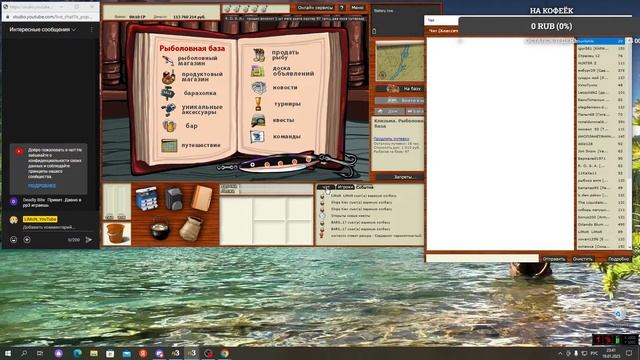640x360 pixels.
Task: Open the black cooking pot item
Action: coord(160,230)
